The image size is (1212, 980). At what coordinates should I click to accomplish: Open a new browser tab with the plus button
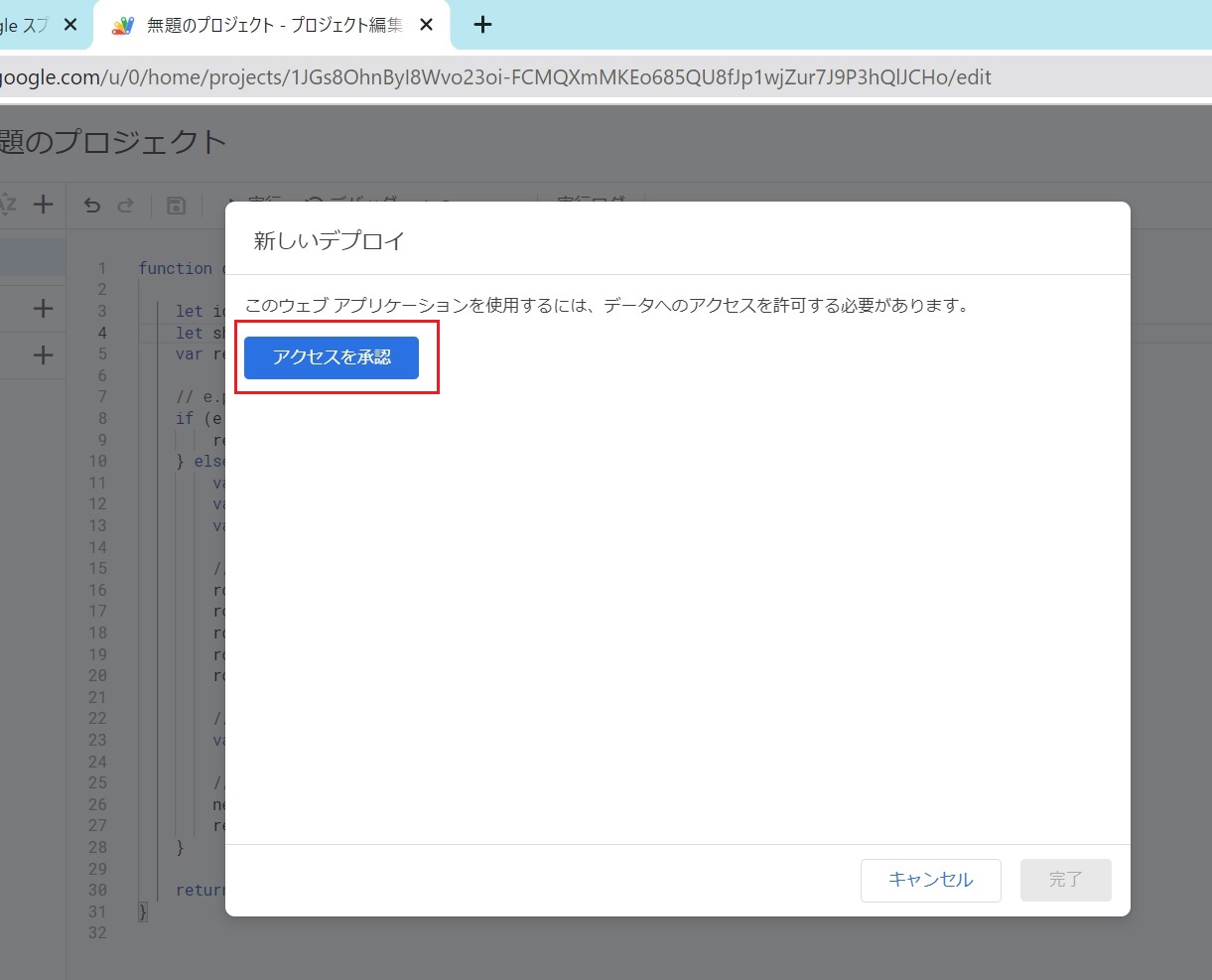coord(482,25)
